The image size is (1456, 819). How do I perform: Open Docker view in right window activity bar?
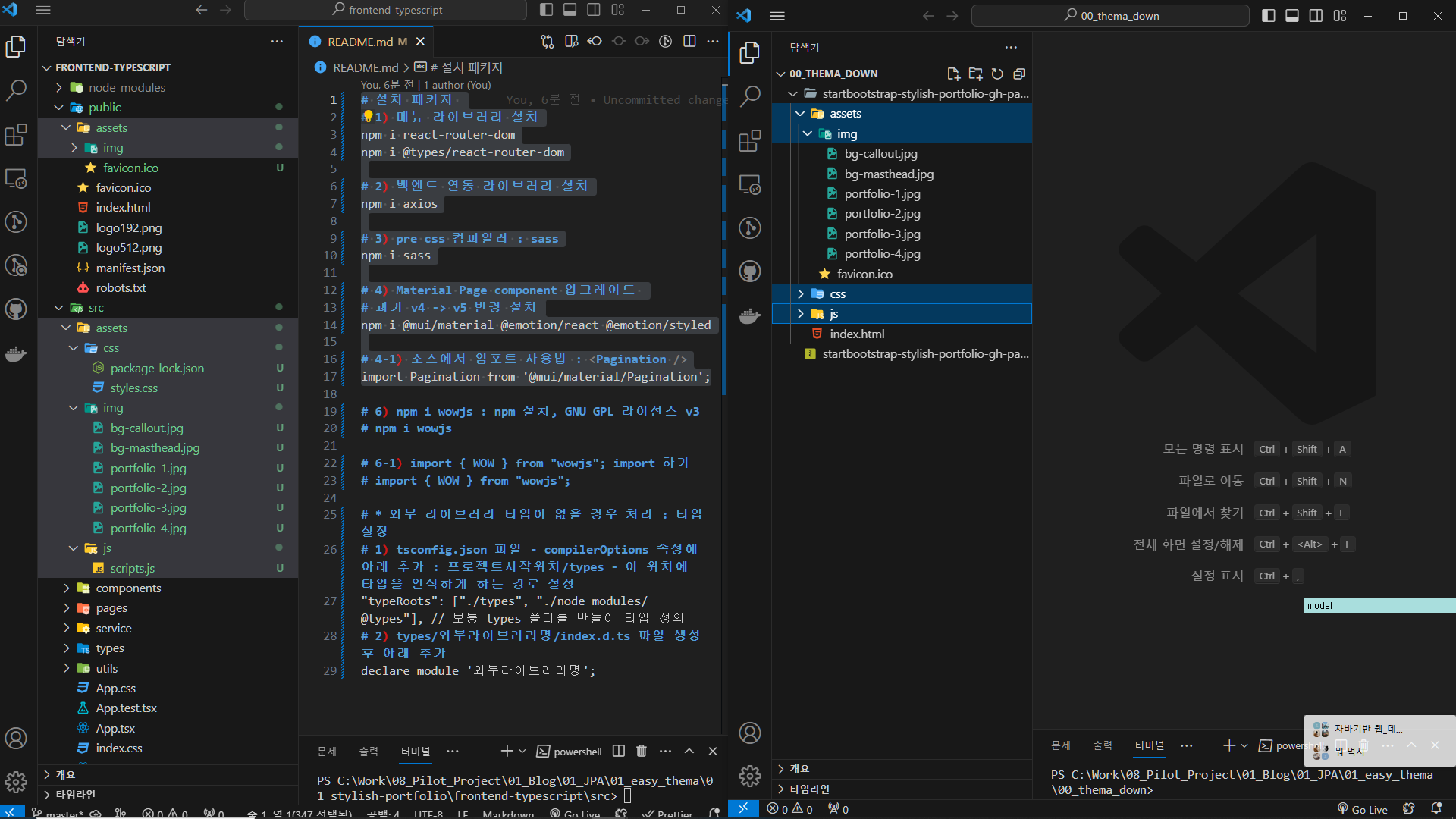pos(750,315)
